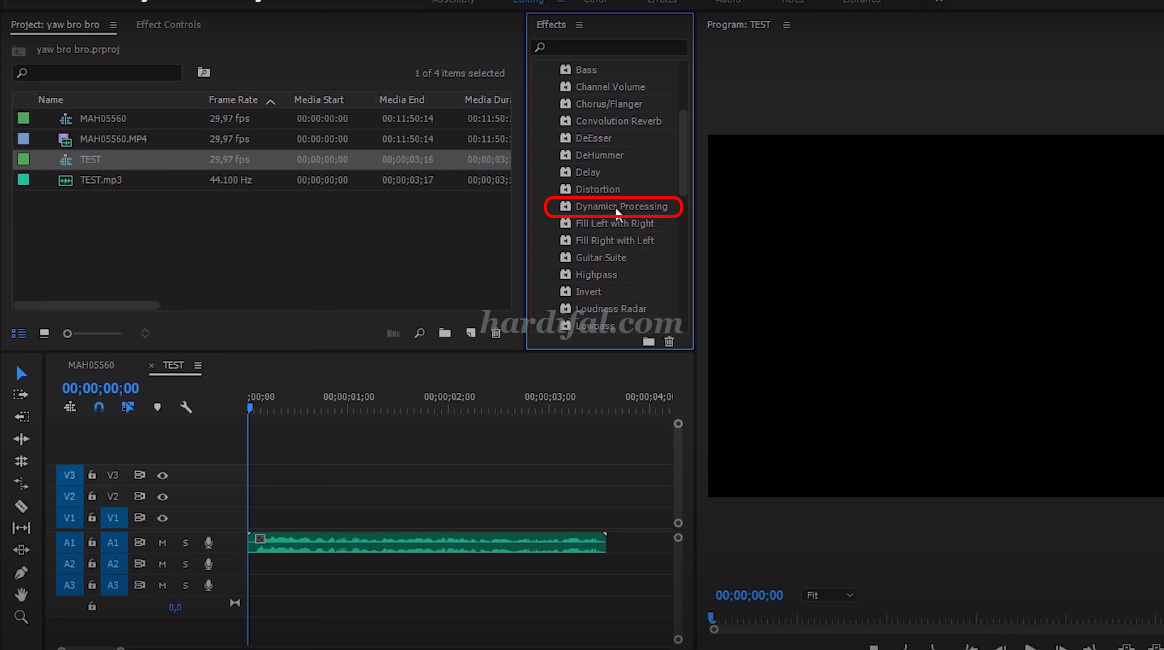This screenshot has width=1164, height=650.
Task: Click Project panel search field
Action: 97,73
